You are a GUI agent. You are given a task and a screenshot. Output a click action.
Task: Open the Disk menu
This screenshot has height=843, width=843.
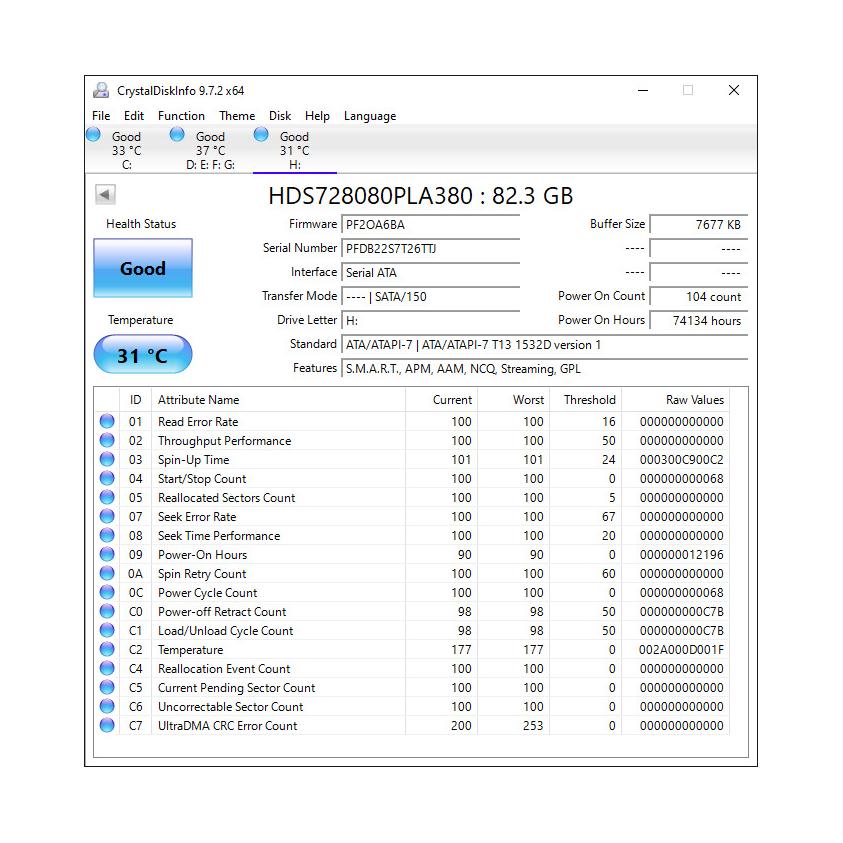280,116
